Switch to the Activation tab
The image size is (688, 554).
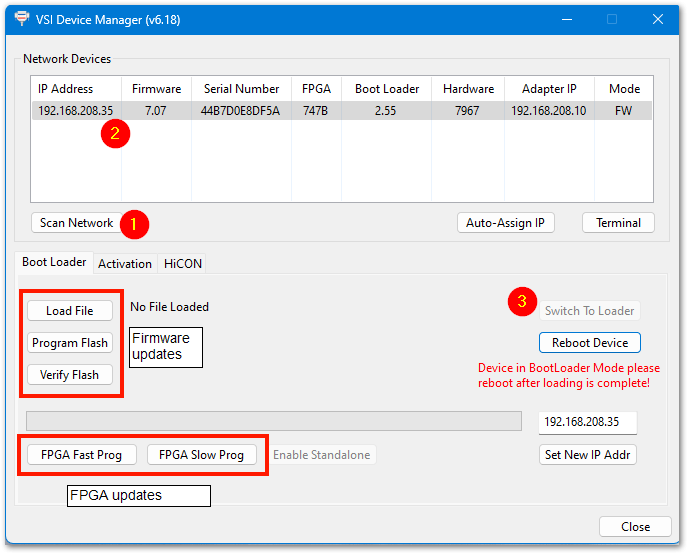(125, 263)
